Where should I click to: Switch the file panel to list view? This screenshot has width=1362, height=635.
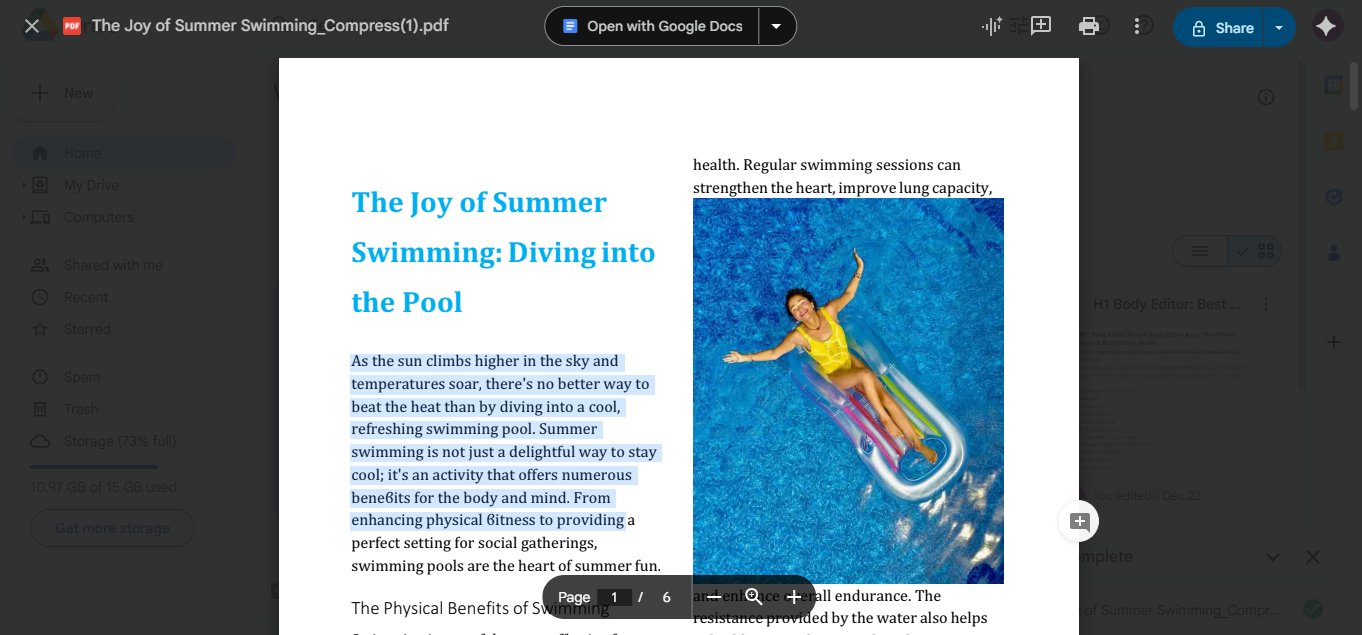pos(1198,251)
